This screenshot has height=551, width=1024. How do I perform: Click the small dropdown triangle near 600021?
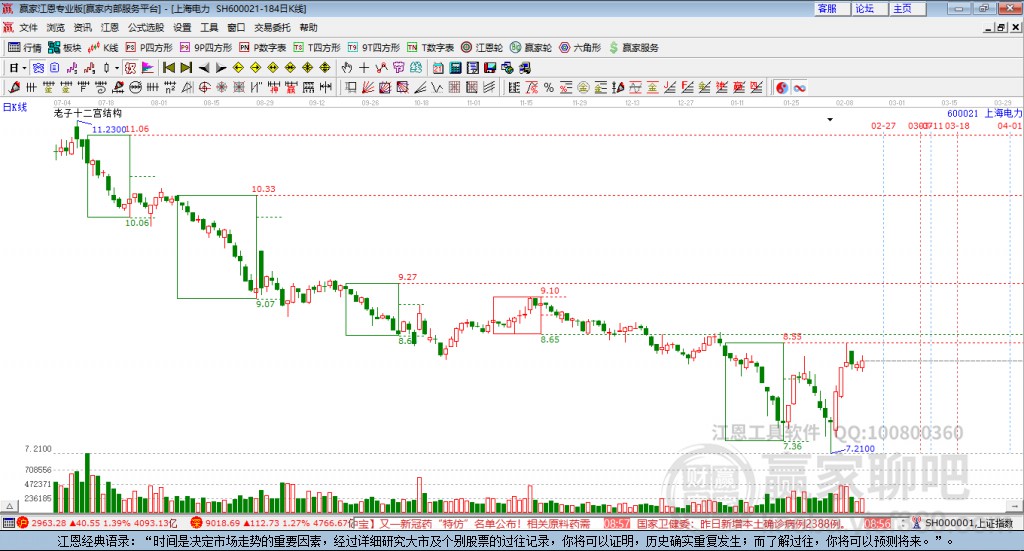point(830,119)
